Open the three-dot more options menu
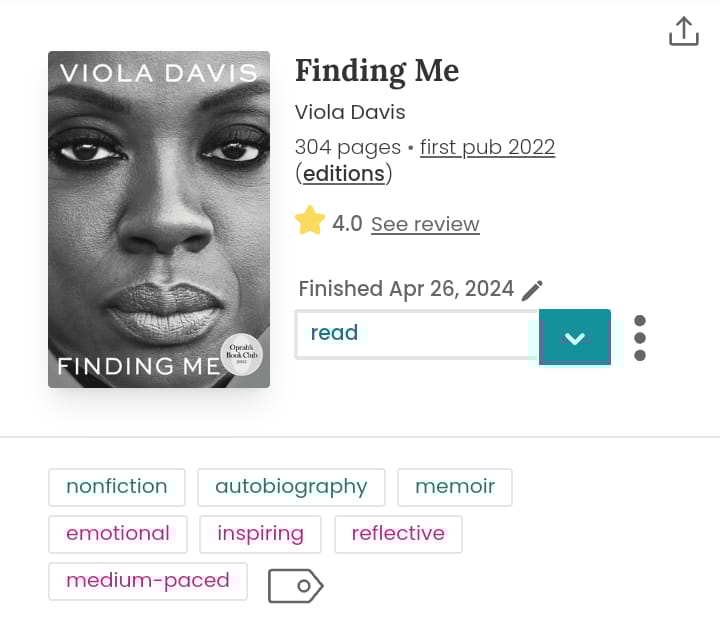Image resolution: width=720 pixels, height=627 pixels. coord(640,338)
